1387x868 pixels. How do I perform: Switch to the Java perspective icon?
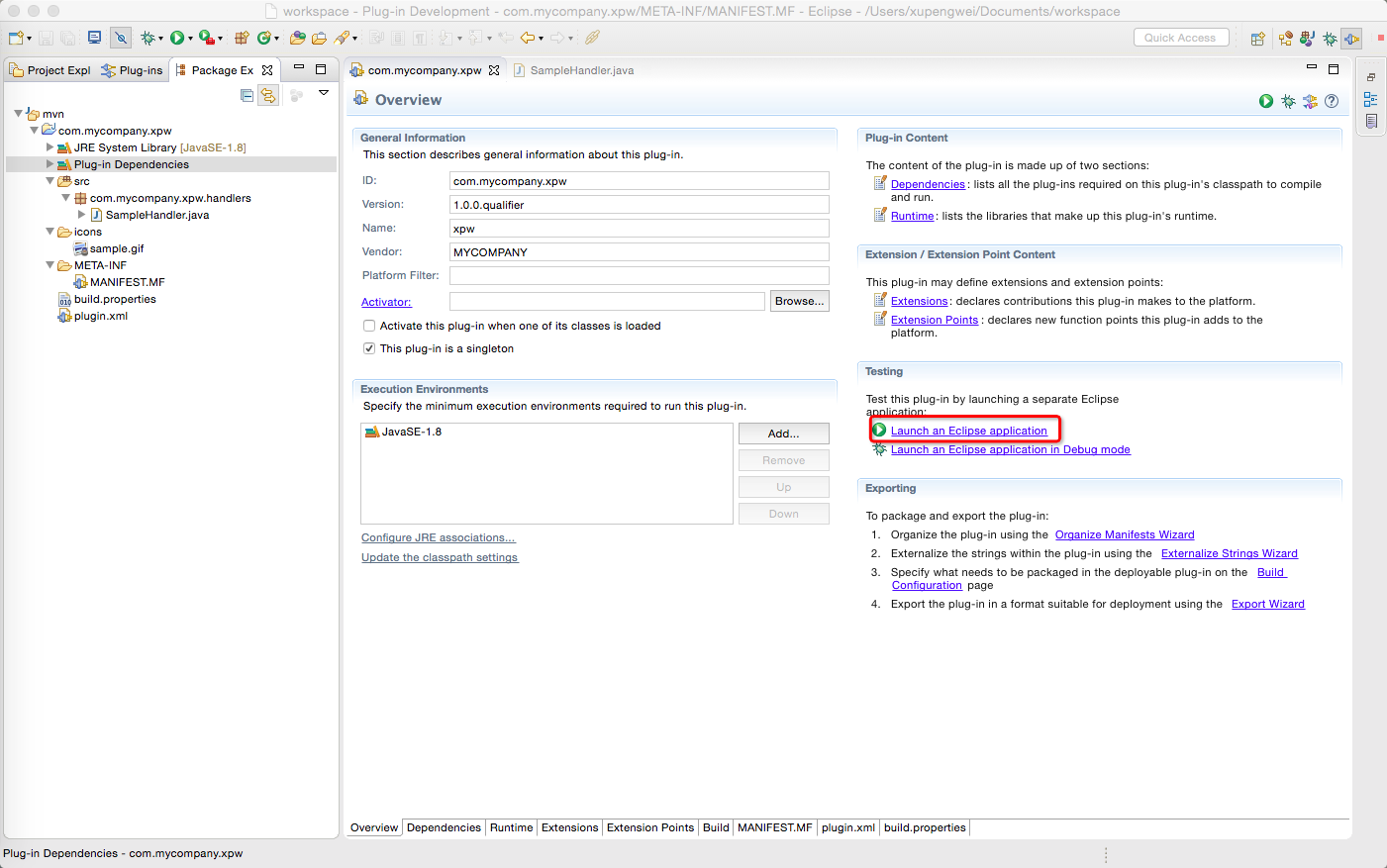(1307, 39)
